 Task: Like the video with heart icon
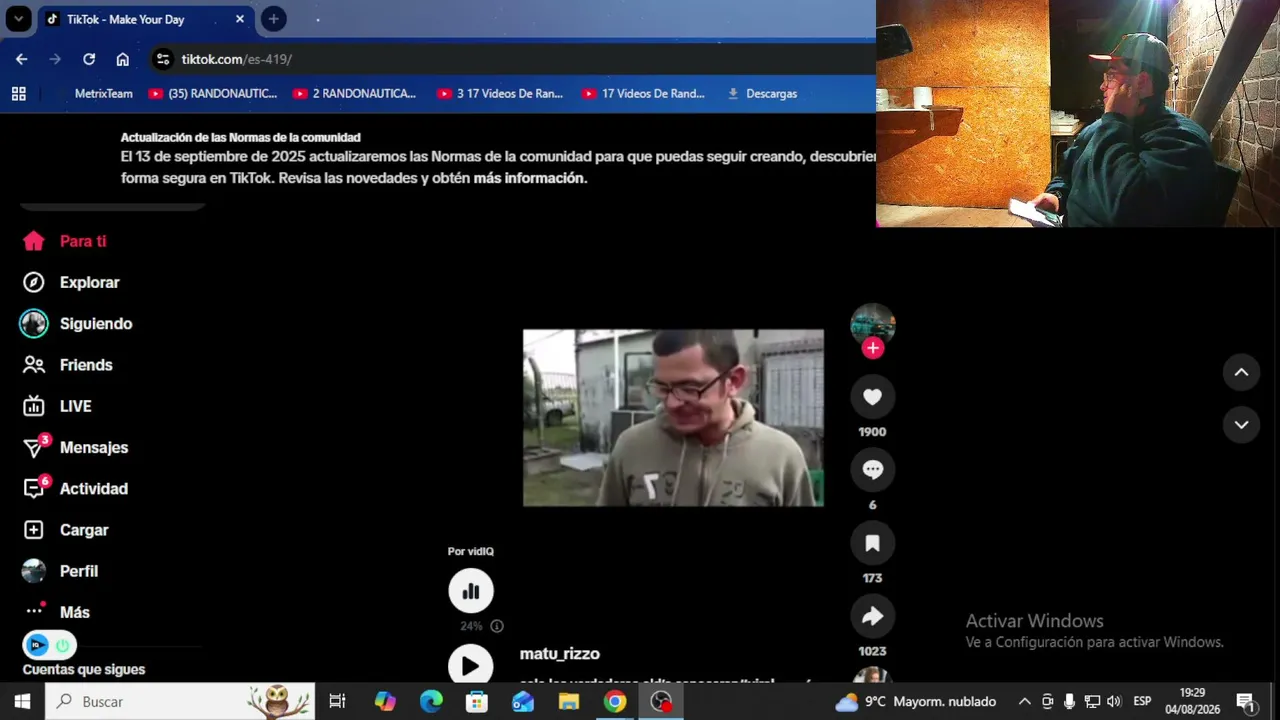pos(873,397)
